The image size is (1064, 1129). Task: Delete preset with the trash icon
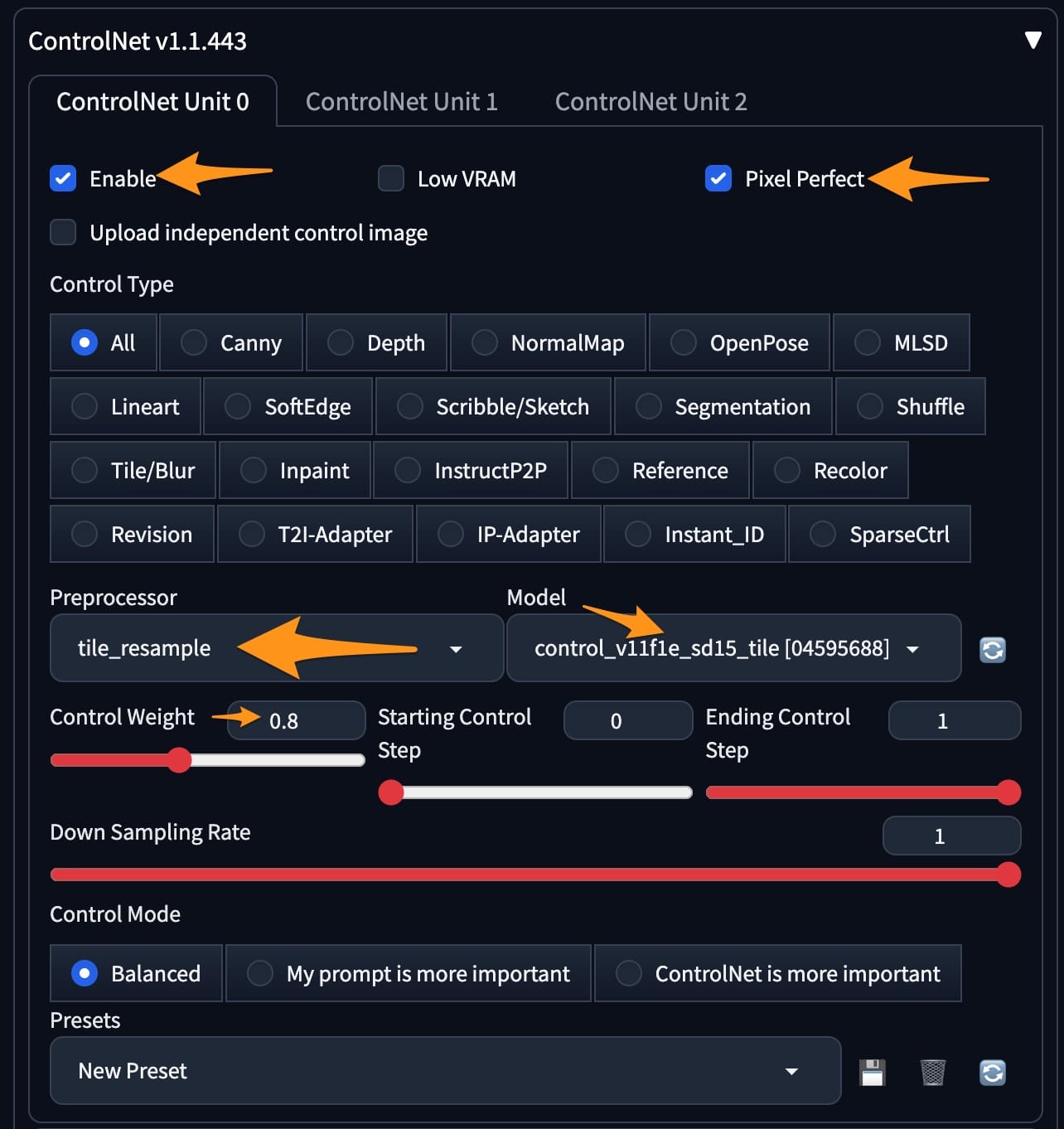coord(932,1072)
